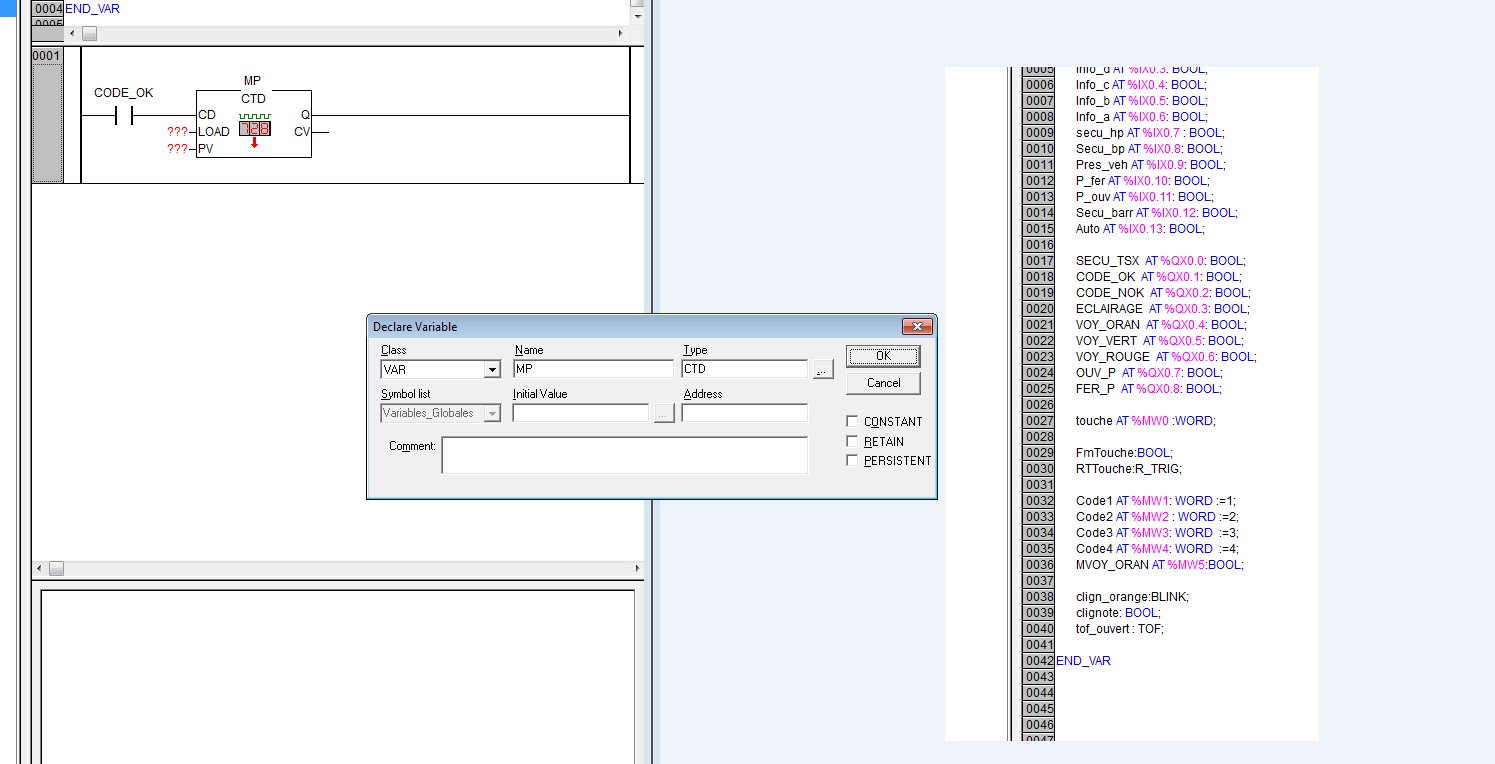Select the CODE_OK contact symbol on the rung
This screenshot has width=1495, height=764.
124,116
